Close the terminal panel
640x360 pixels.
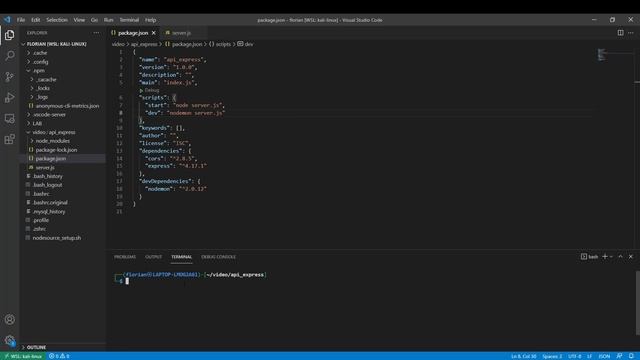point(631,256)
